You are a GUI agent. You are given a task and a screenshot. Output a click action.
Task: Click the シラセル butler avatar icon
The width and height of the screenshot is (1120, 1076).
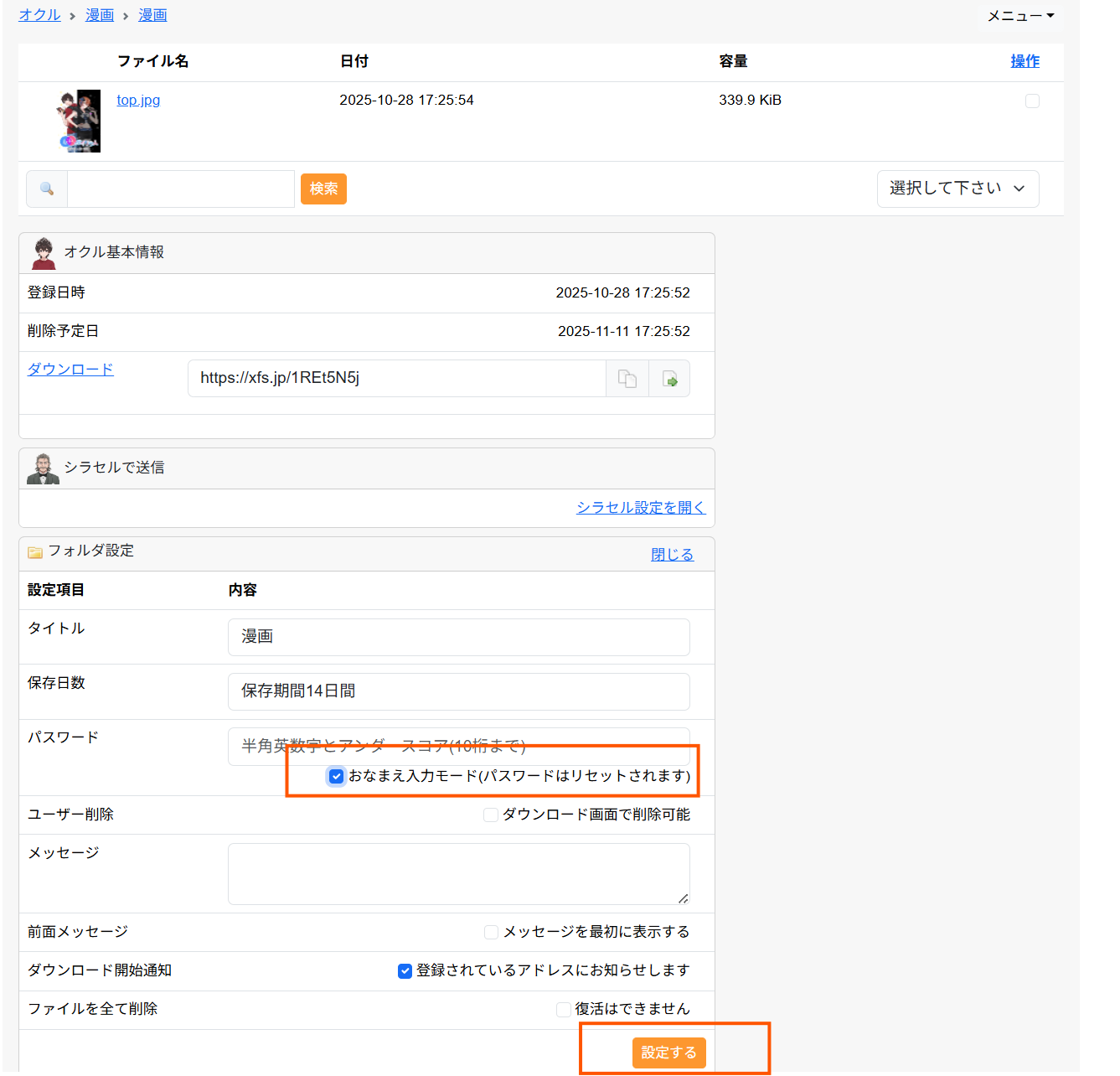43,468
